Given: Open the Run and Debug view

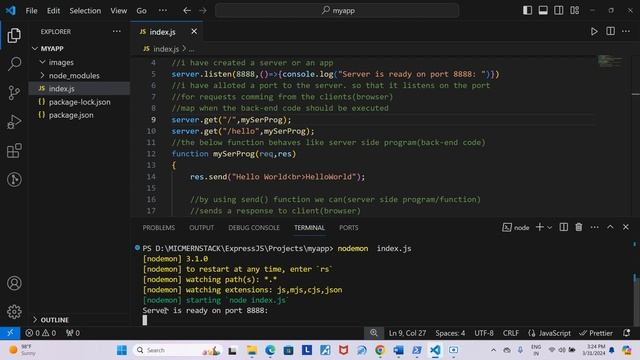Looking at the screenshot, I should point(14,122).
